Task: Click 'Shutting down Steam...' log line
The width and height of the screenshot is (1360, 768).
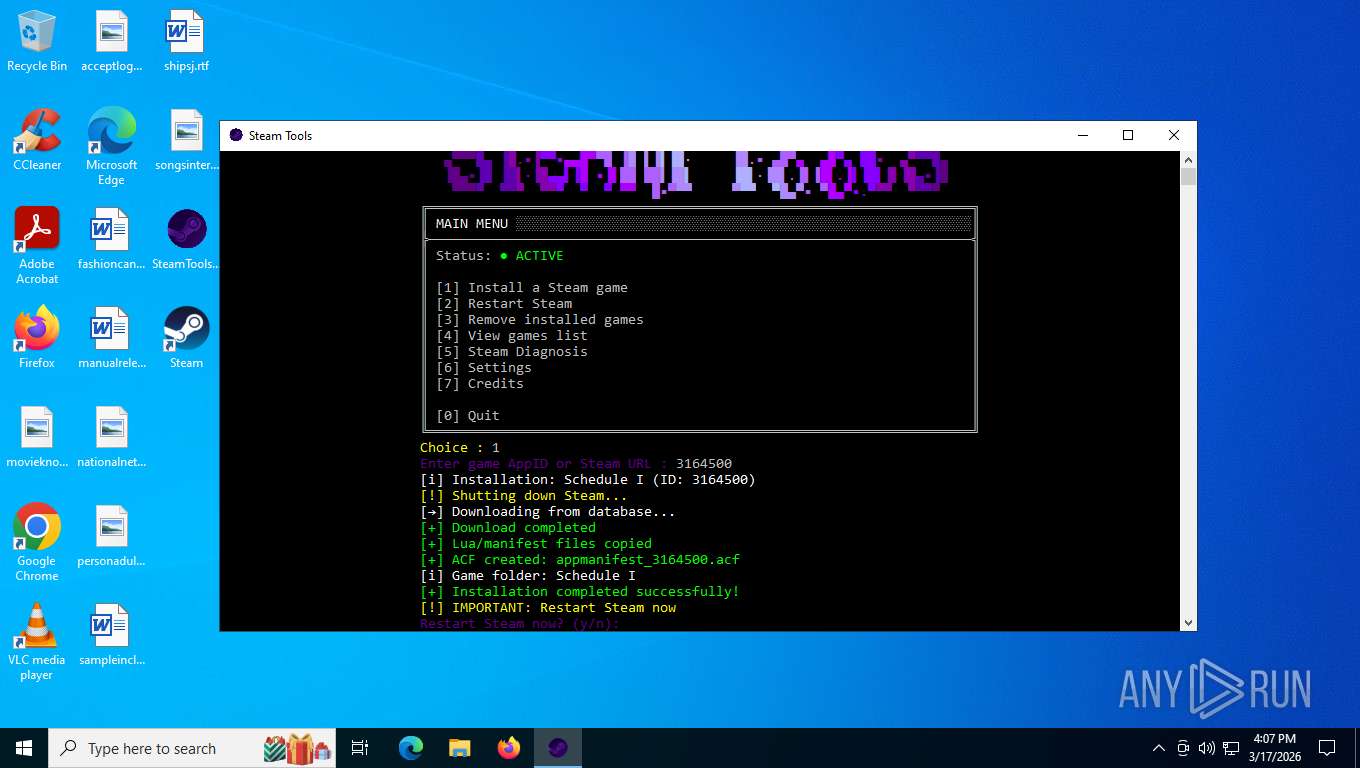Action: [524, 496]
